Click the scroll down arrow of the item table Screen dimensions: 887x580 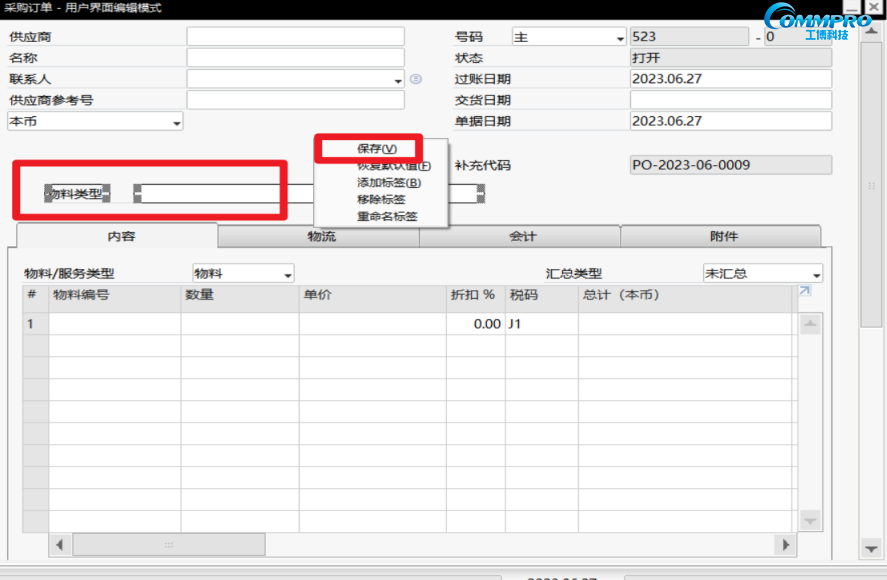pos(808,522)
